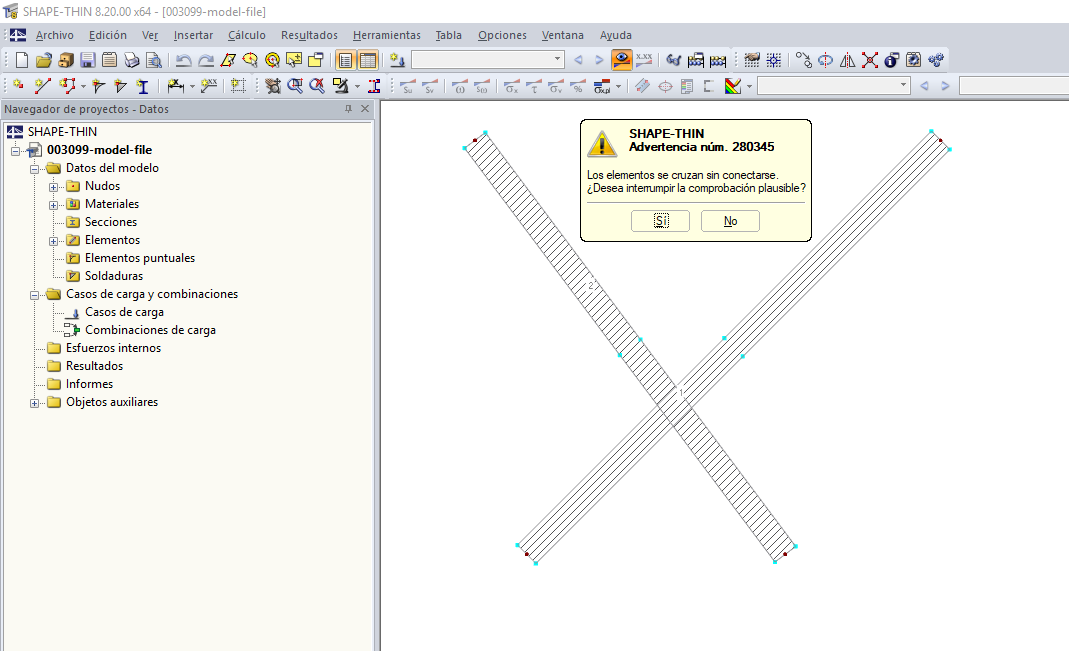Open the load case combo box in top toolbar
Image resolution: width=1069 pixels, height=651 pixels.
488,60
